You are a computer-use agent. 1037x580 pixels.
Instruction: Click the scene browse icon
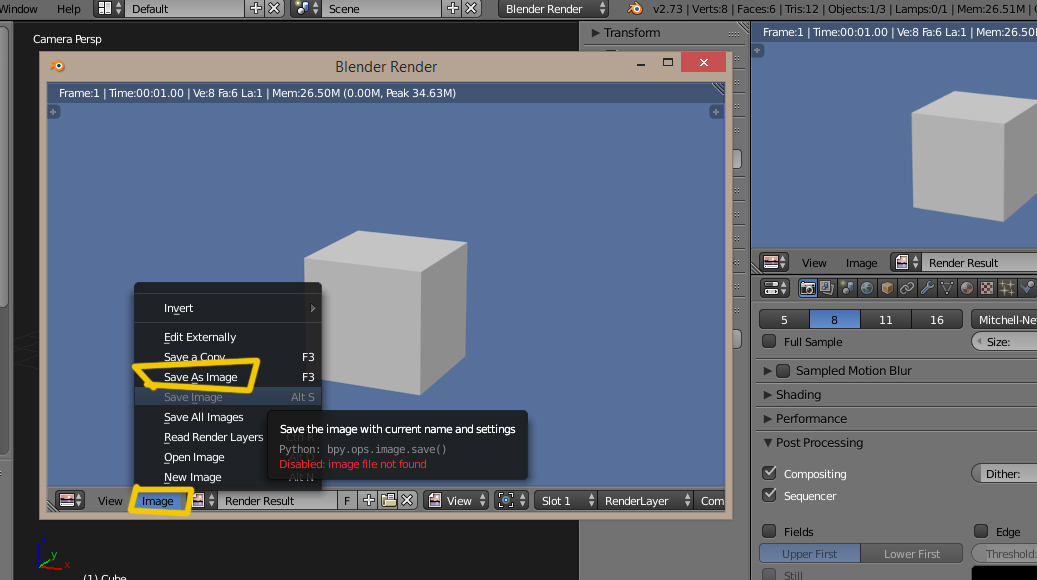(x=307, y=9)
